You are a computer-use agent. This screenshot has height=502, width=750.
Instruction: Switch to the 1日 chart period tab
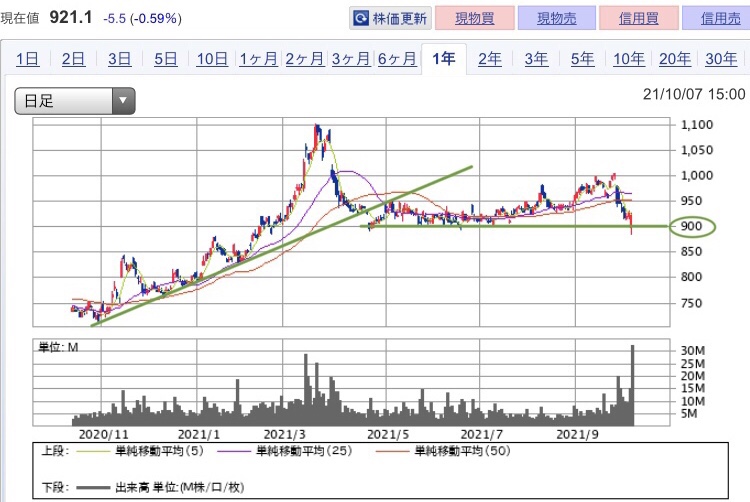27,59
